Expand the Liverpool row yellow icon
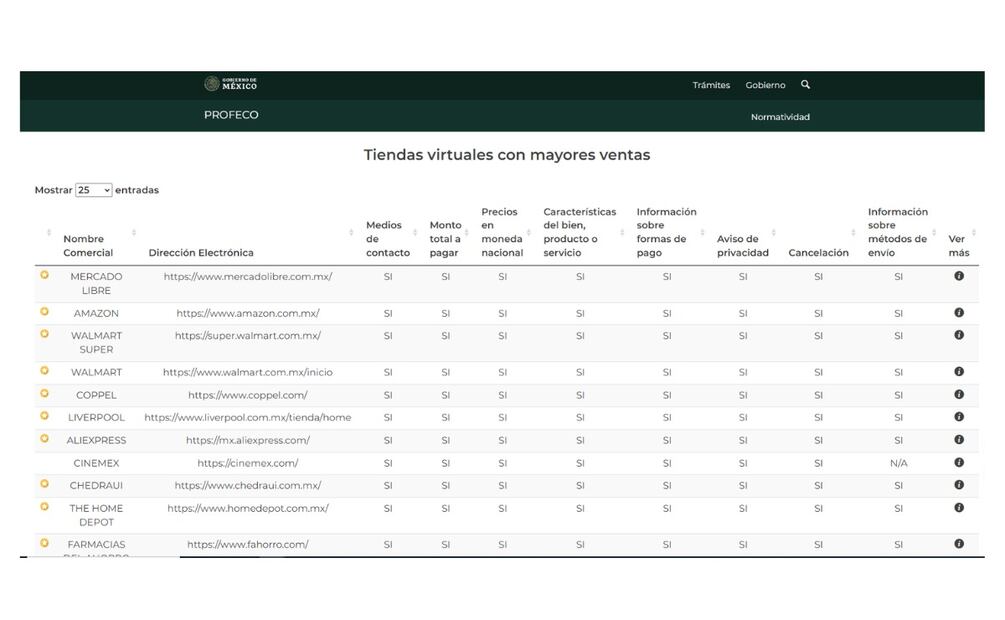This screenshot has height=620, width=1005. coord(44,416)
